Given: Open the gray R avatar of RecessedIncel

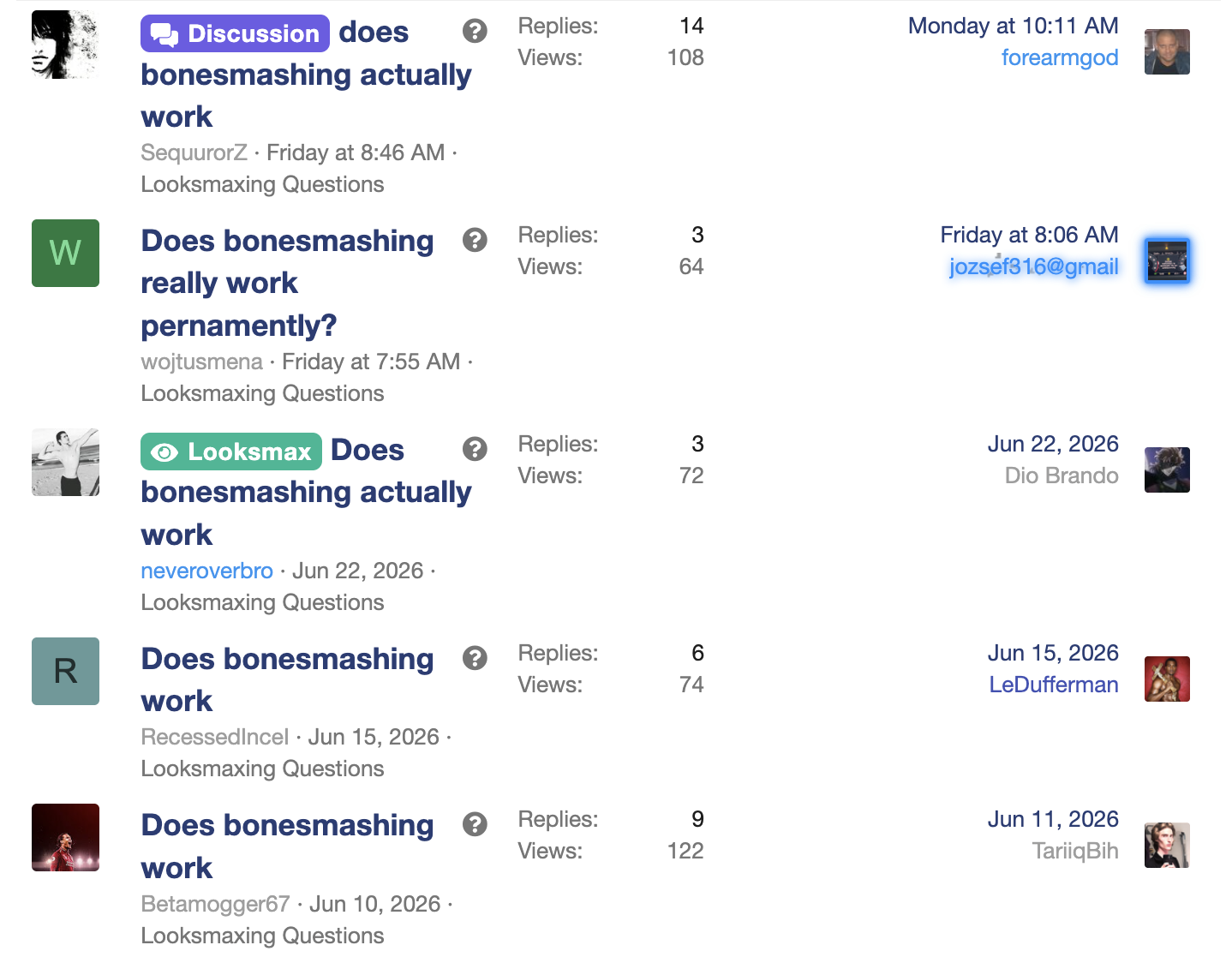Looking at the screenshot, I should (65, 671).
